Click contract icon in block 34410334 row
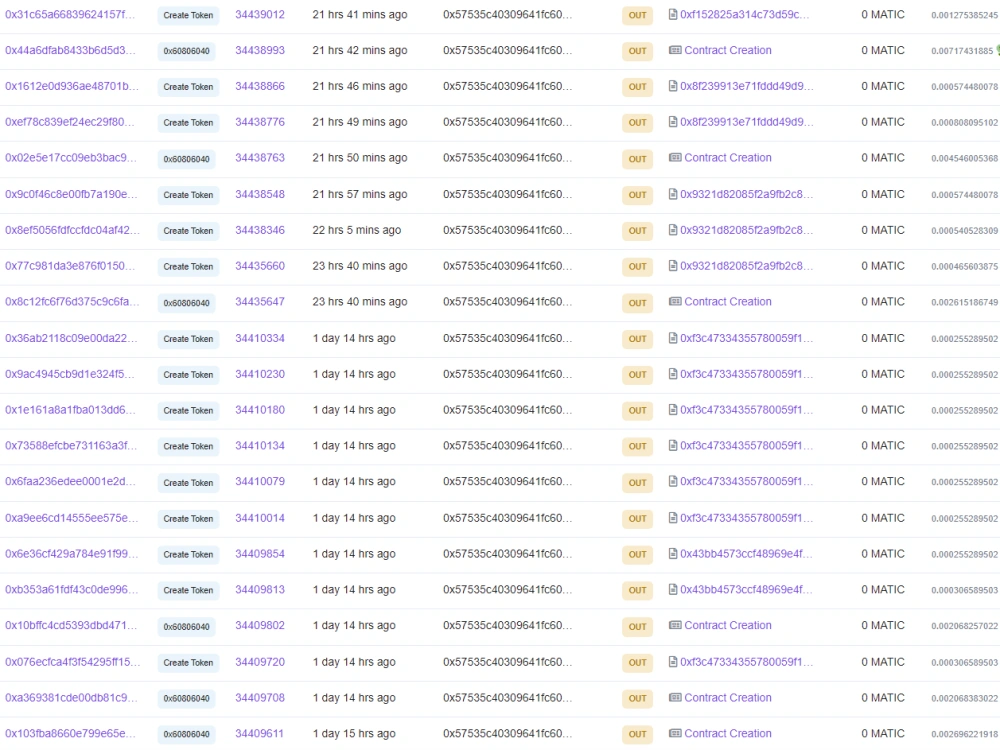Image resolution: width=1000 pixels, height=750 pixels. 673,338
